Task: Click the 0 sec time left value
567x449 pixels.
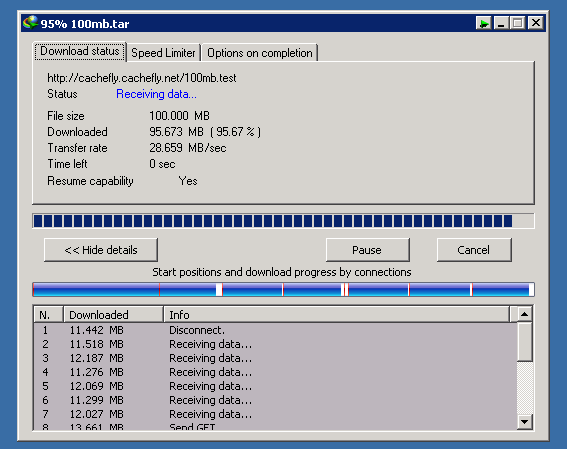Action: (162, 164)
